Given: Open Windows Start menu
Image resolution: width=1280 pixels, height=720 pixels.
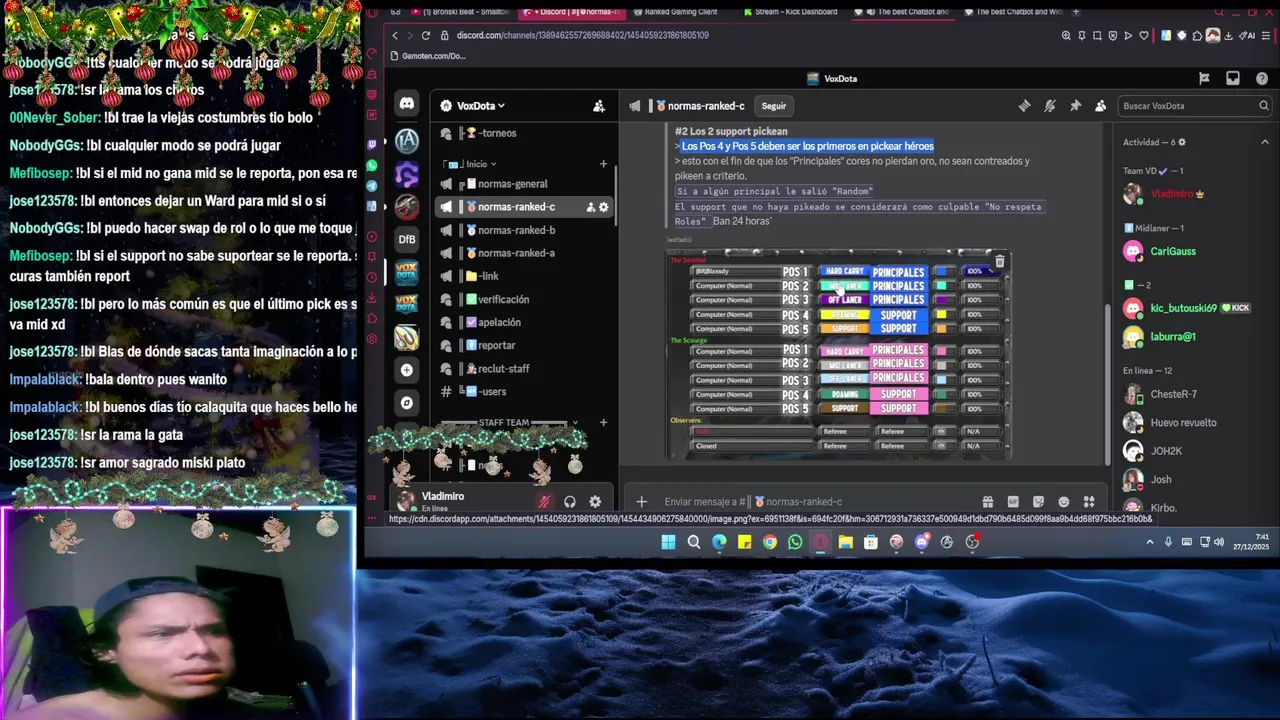Looking at the screenshot, I should [668, 542].
